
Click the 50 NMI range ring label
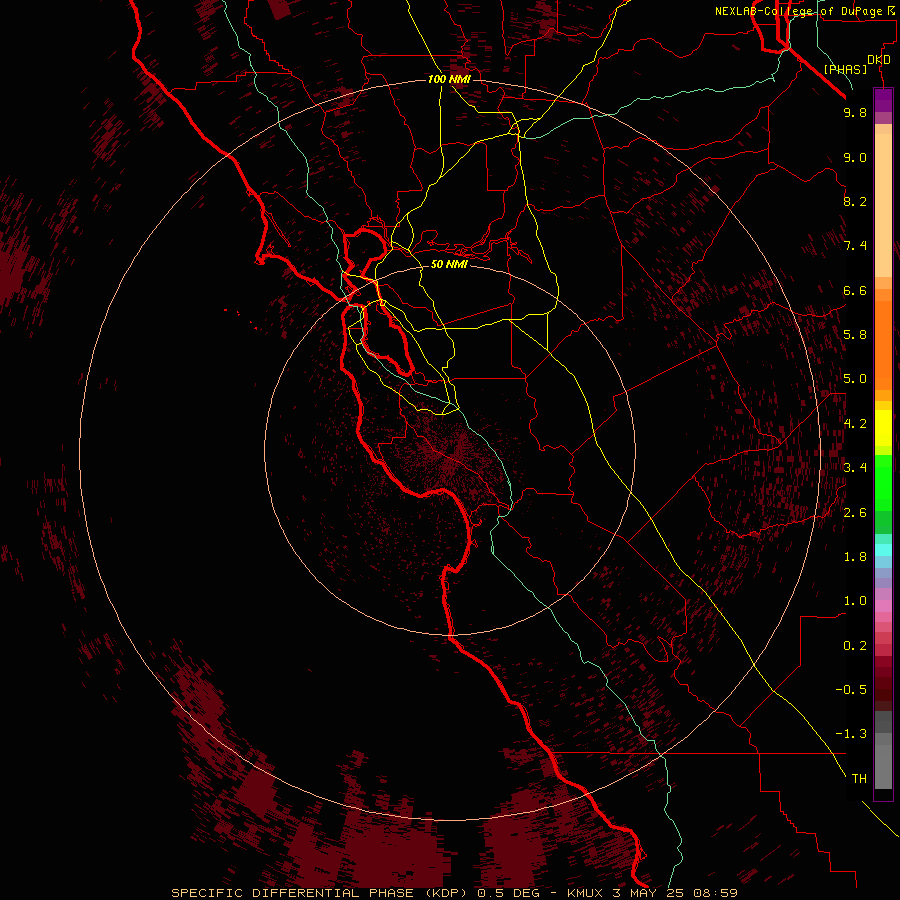pyautogui.click(x=449, y=264)
